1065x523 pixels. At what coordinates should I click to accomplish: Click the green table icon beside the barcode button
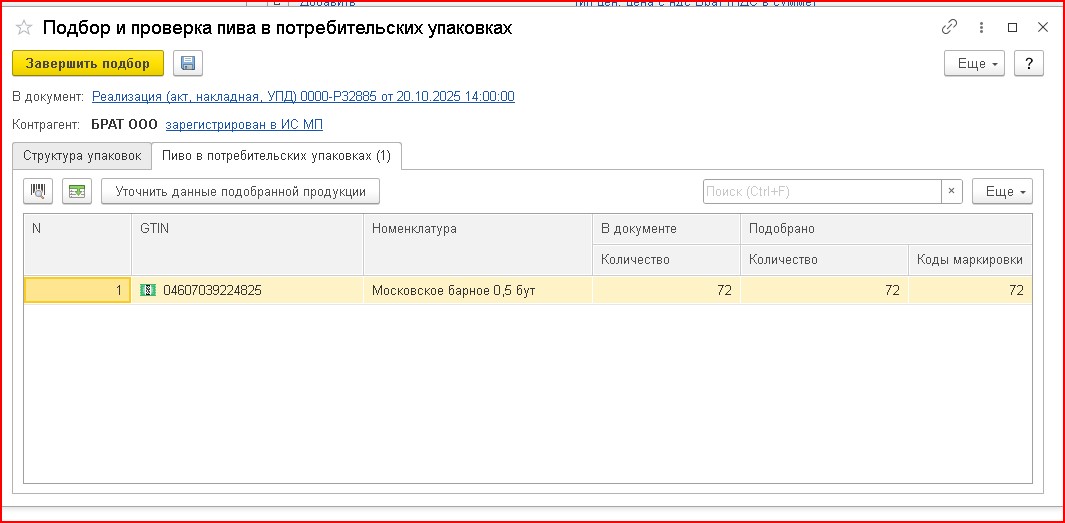tap(77, 191)
